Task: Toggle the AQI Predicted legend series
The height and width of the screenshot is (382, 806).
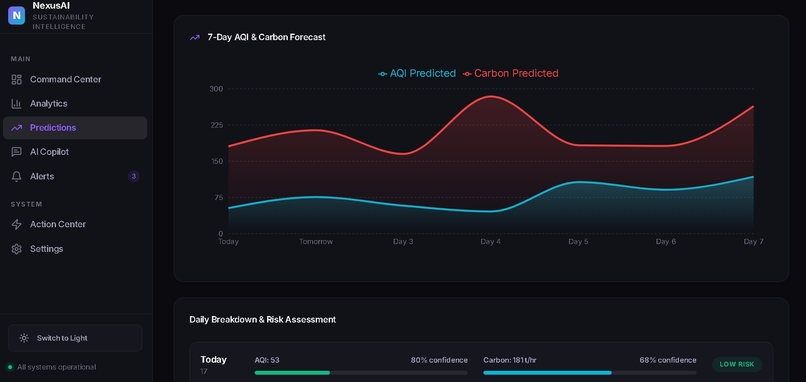Action: click(x=417, y=74)
